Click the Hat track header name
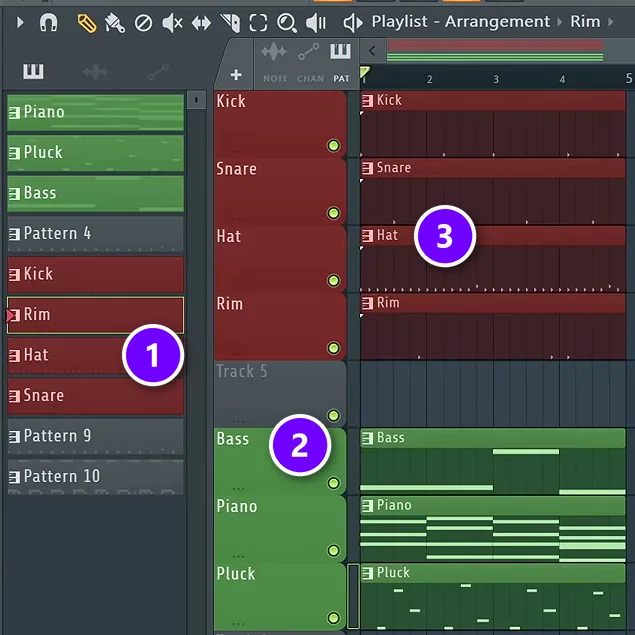Screen dimensions: 635x635 [x=229, y=237]
